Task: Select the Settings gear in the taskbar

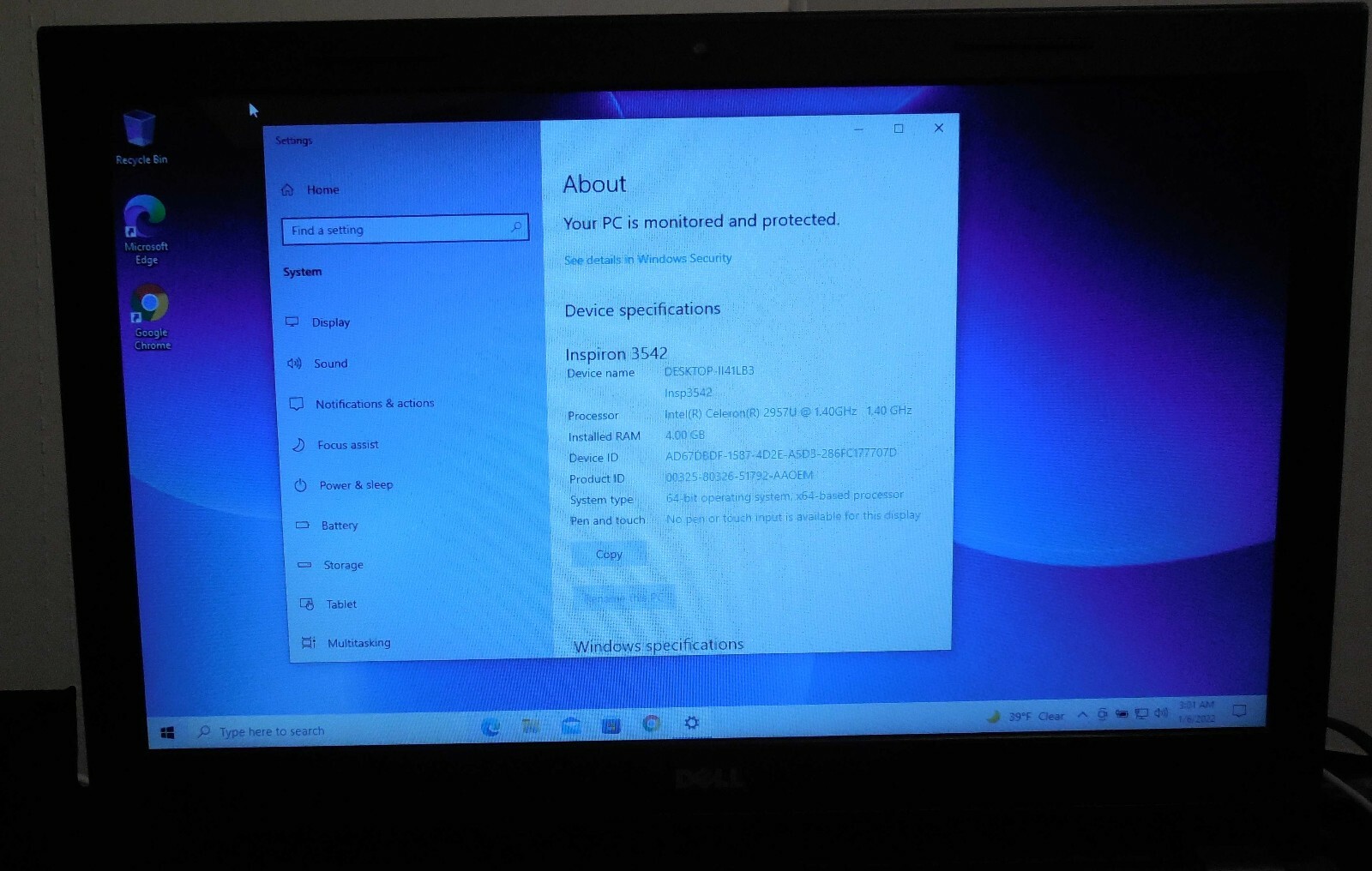Action: pyautogui.click(x=692, y=723)
